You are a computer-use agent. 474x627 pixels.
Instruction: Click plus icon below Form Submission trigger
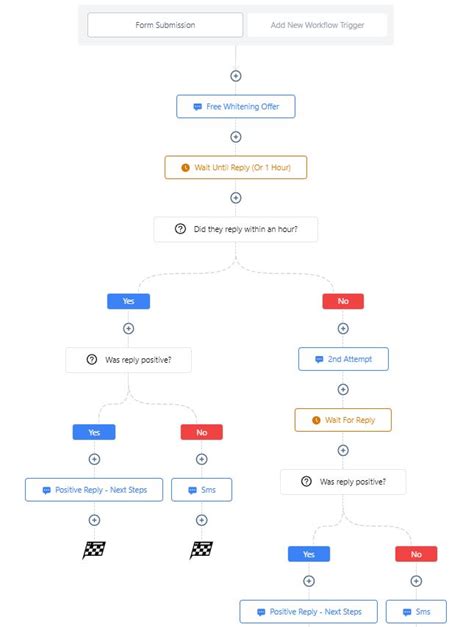pos(236,76)
